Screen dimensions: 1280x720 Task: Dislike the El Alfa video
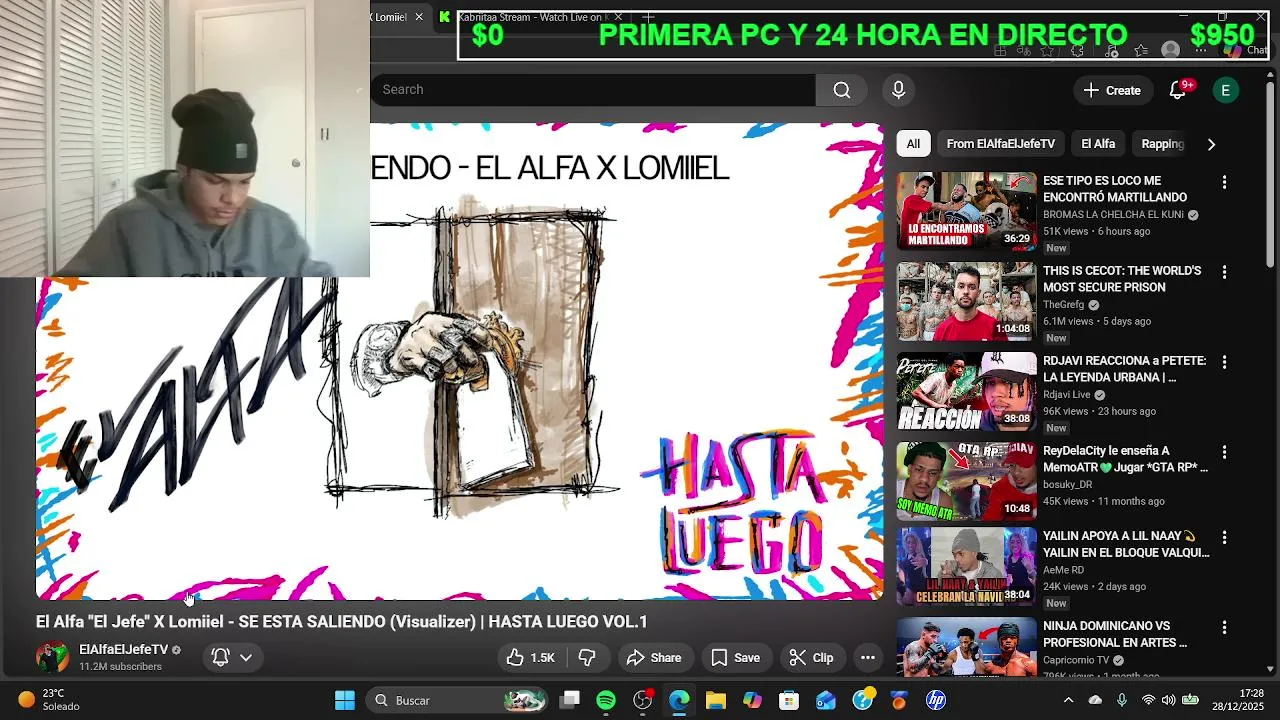point(587,657)
